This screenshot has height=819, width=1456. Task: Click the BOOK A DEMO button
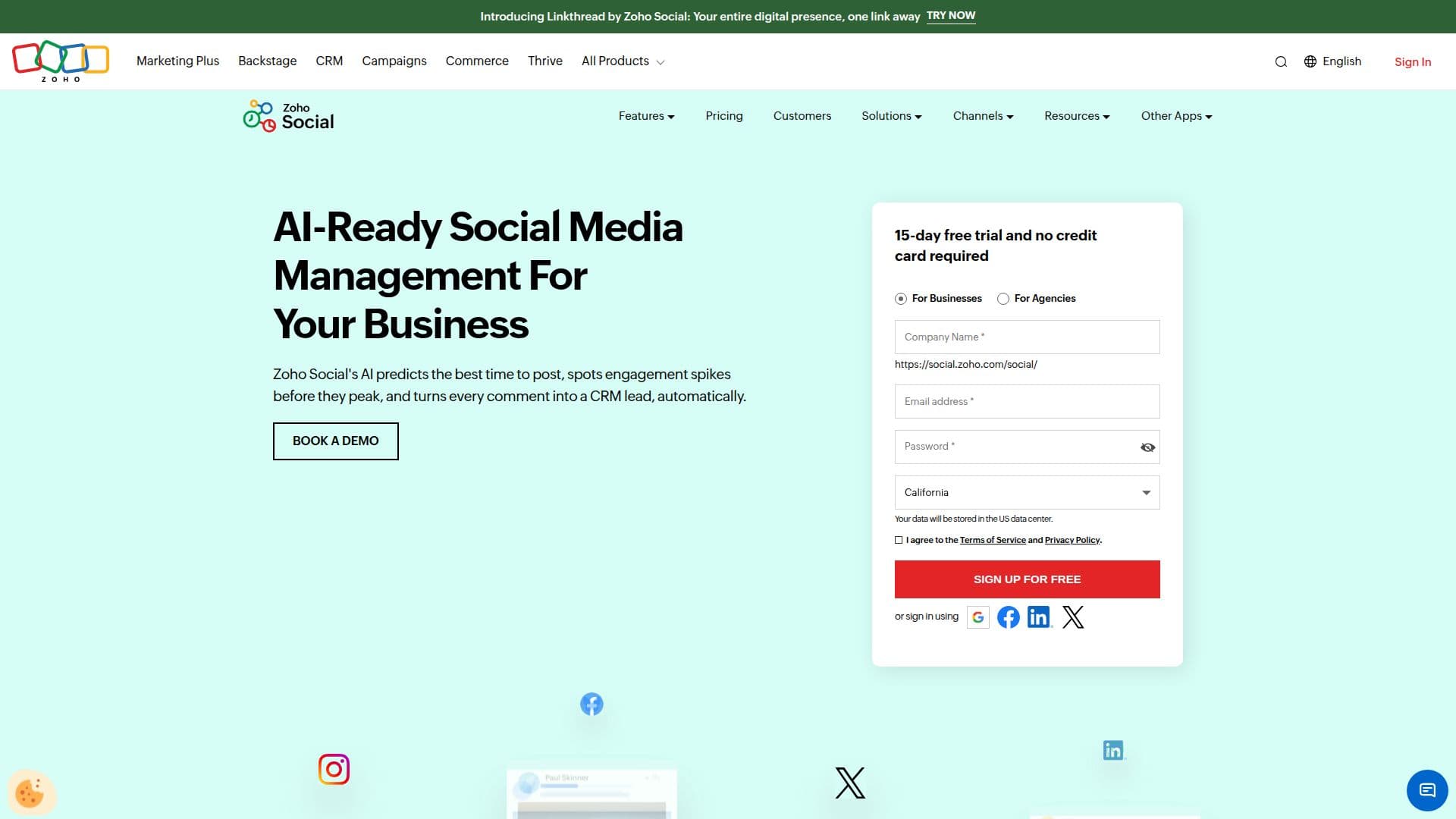(x=335, y=441)
